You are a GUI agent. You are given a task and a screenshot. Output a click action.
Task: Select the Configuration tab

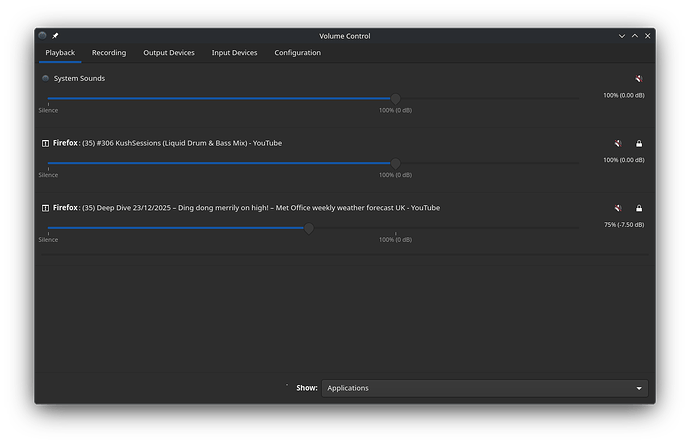point(297,53)
